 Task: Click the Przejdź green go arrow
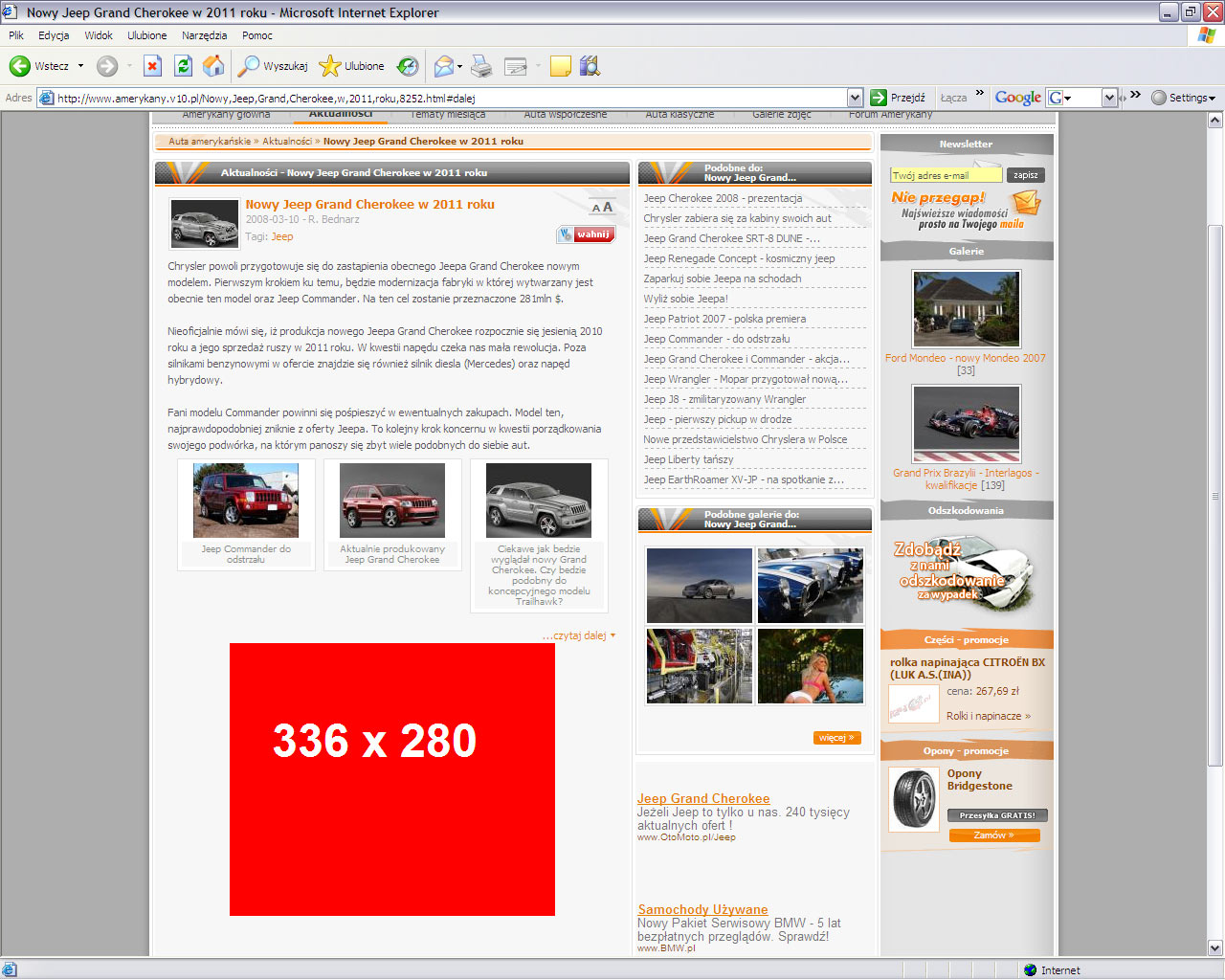tap(879, 98)
